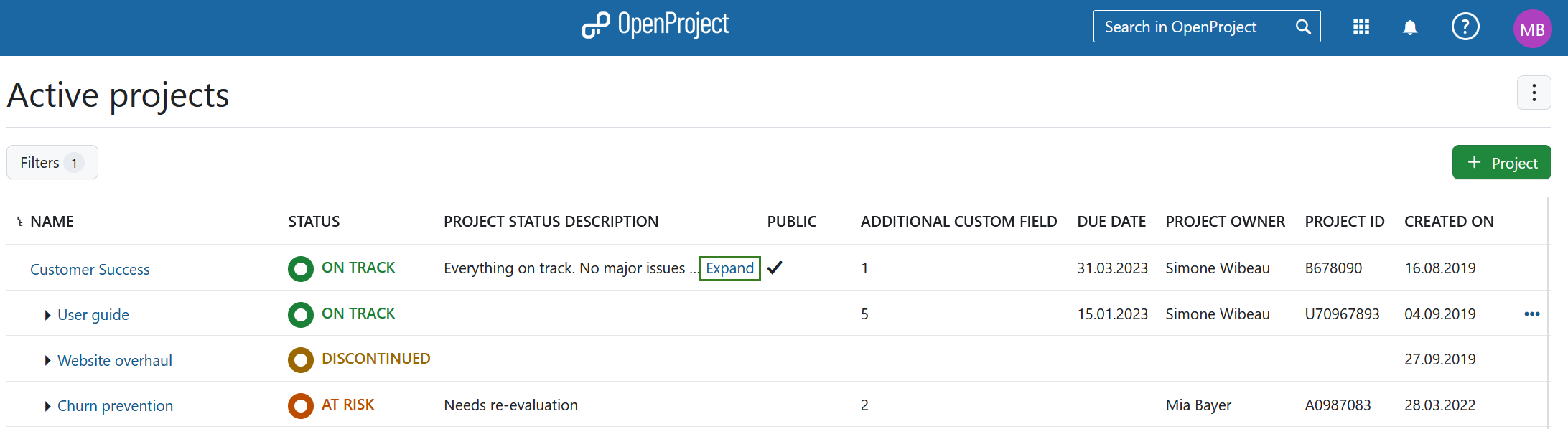Open the User guide row's three-dot actions menu
Viewport: 1568px width, 429px height.
tap(1531, 314)
